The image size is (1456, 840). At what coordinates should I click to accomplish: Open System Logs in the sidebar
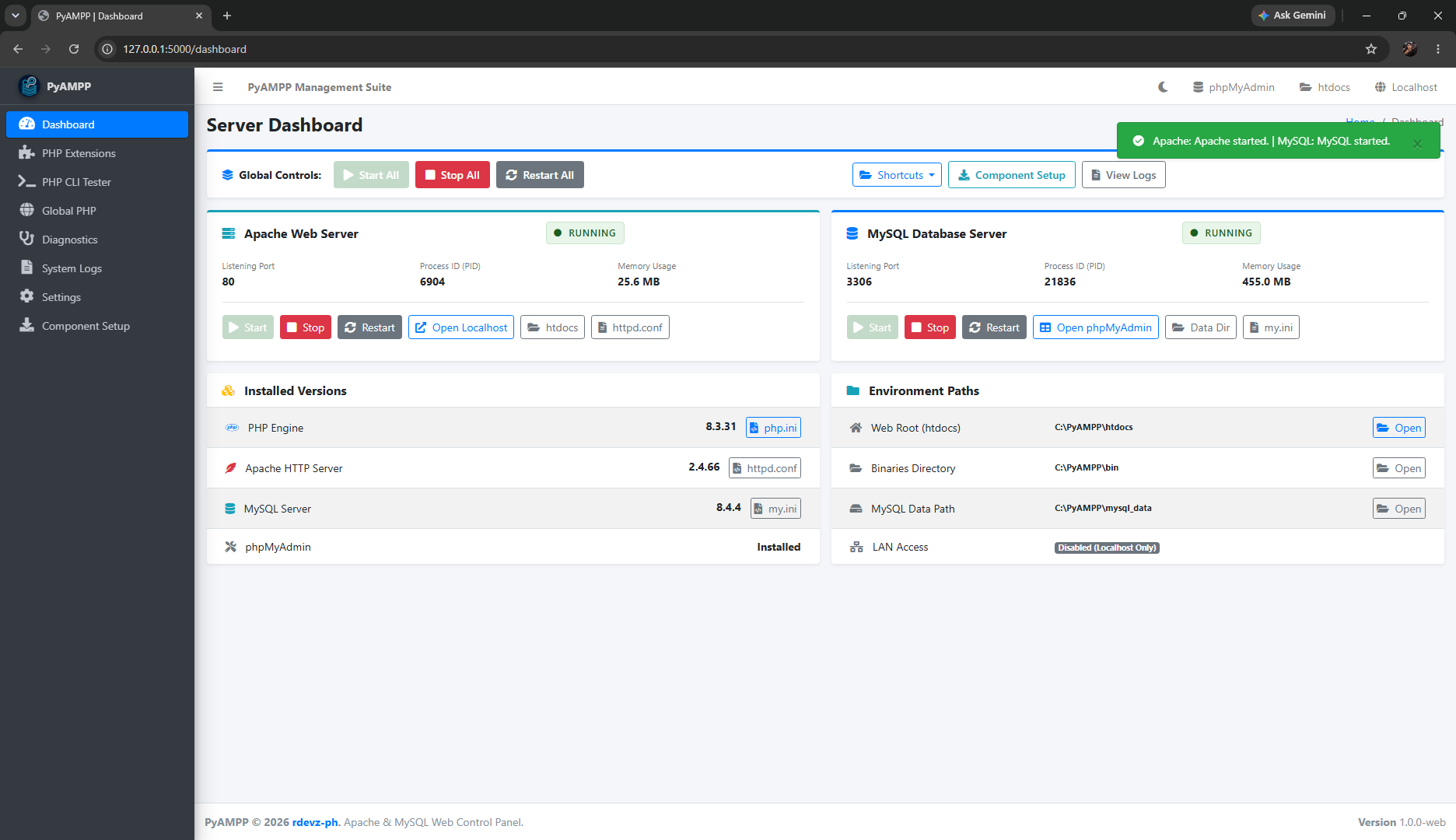97,268
